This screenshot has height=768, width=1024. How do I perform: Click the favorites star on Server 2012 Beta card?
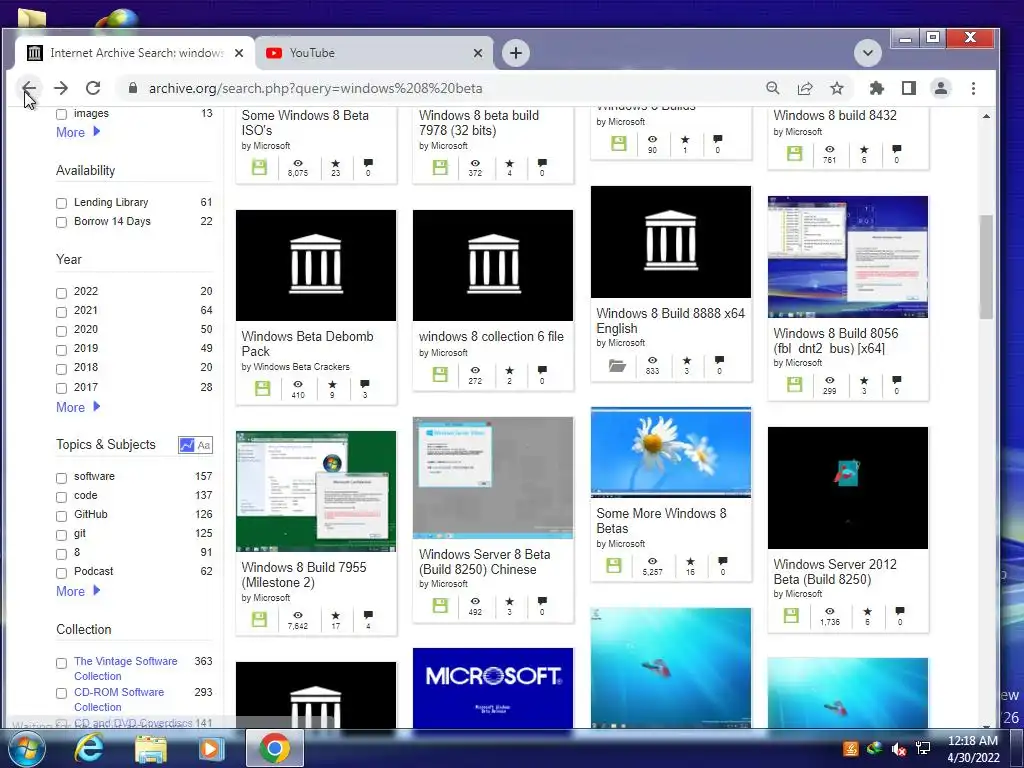(x=867, y=611)
